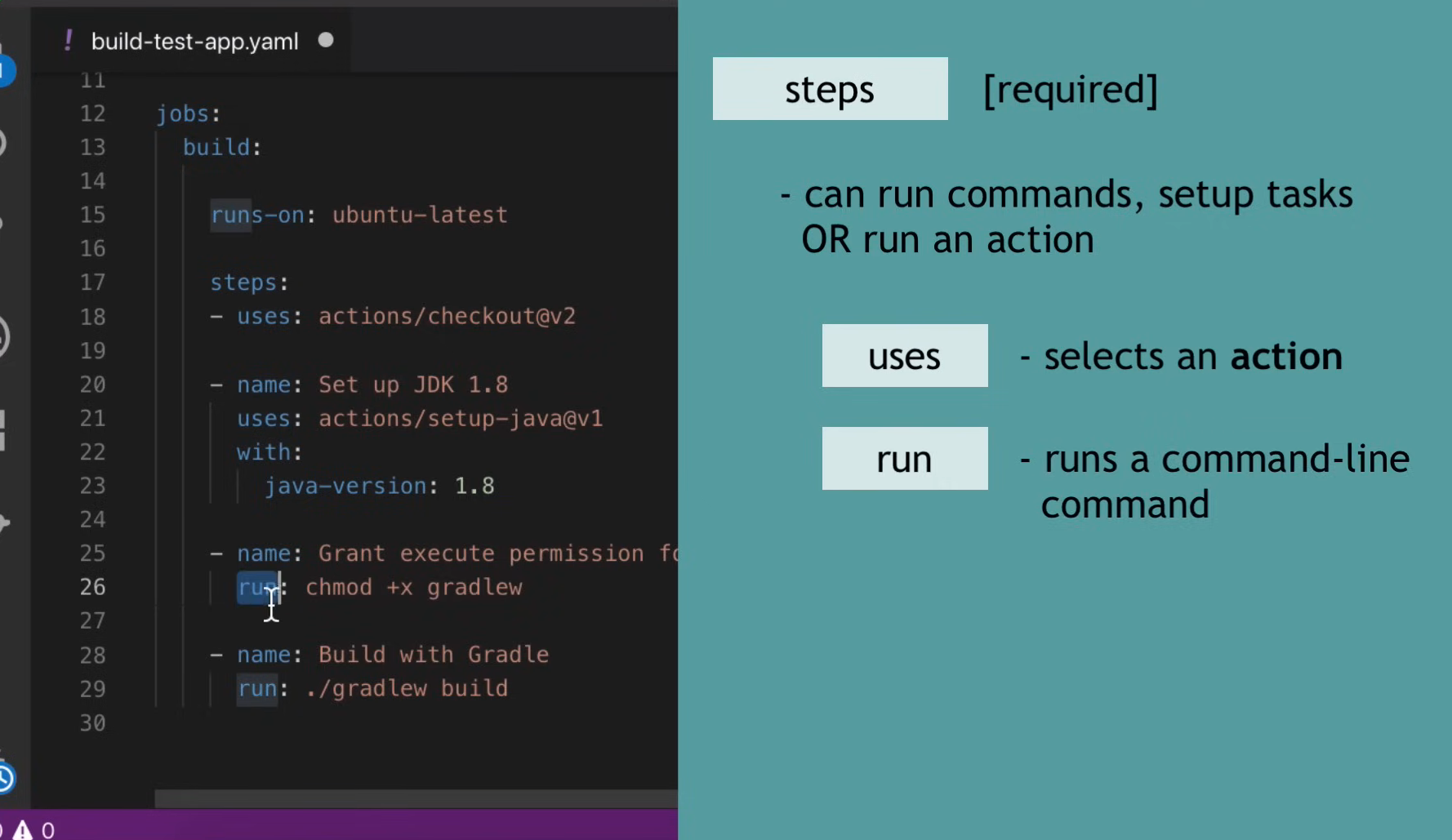
Task: Click line number 12 in the gutter
Action: [x=92, y=113]
